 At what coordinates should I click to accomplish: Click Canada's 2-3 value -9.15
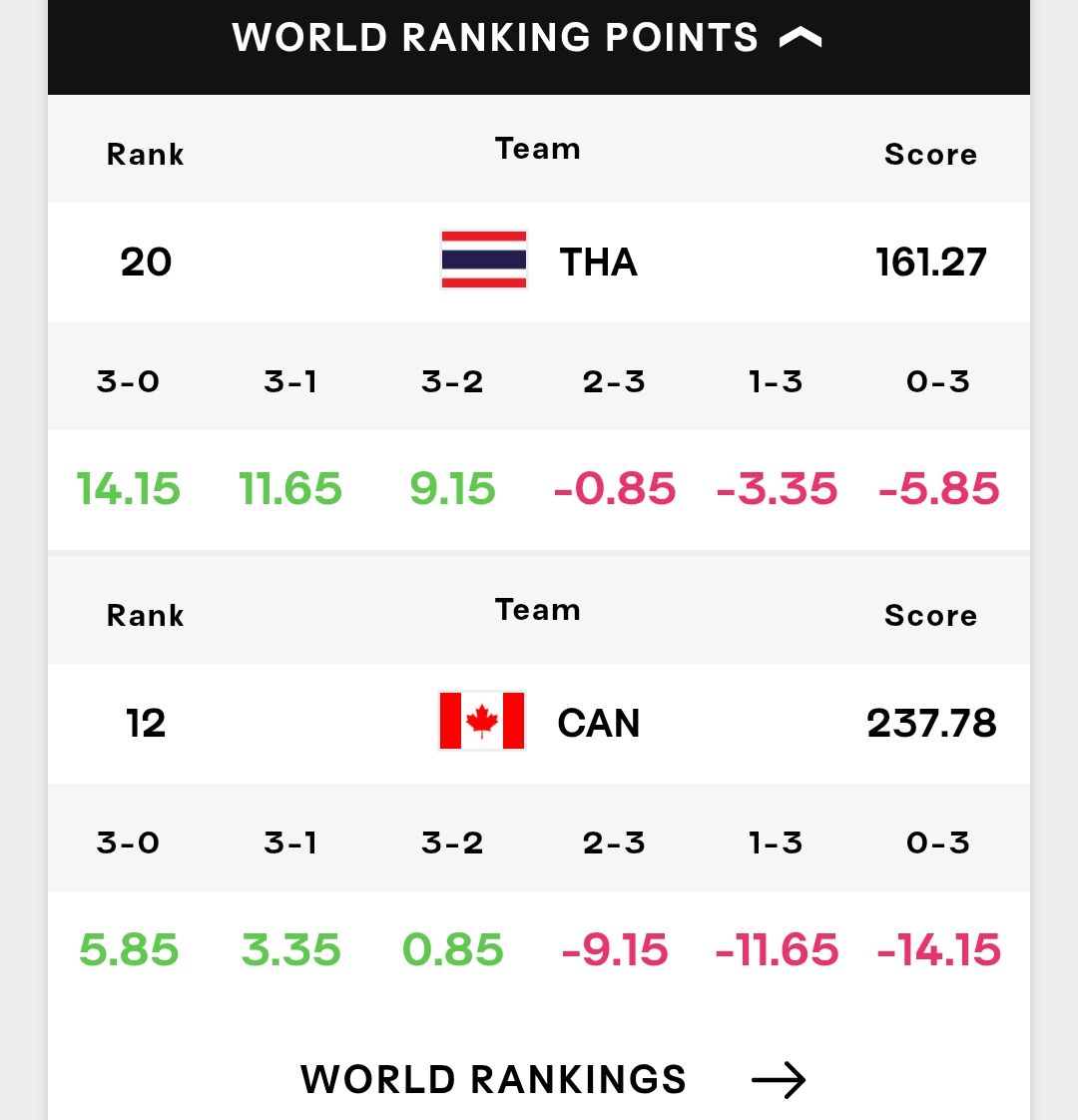pos(614,949)
